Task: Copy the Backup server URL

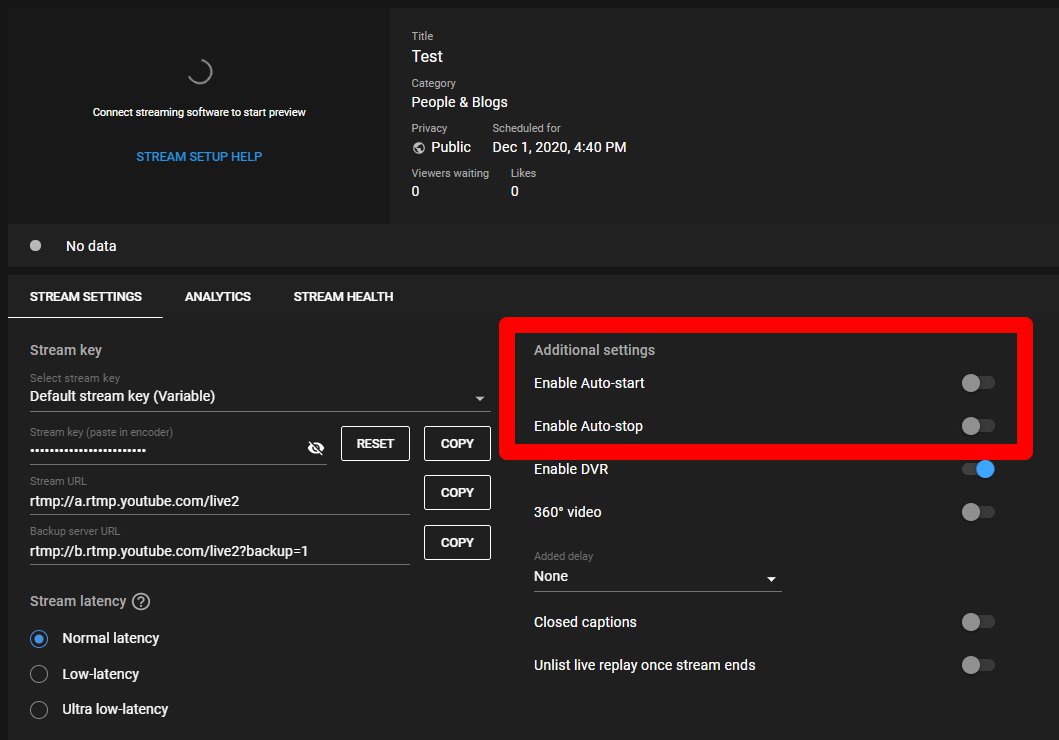Action: pos(457,542)
